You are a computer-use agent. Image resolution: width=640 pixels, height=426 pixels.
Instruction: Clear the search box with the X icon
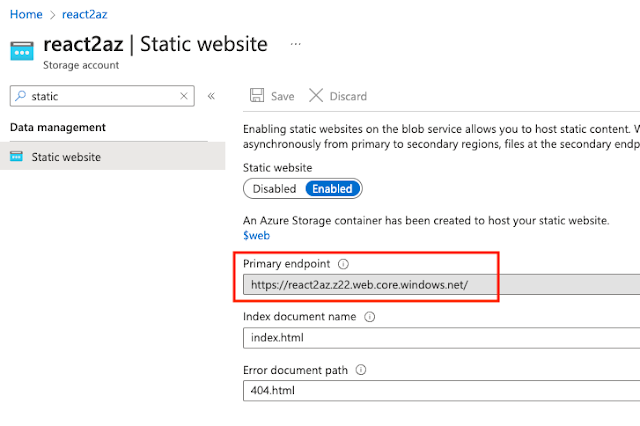pos(184,96)
